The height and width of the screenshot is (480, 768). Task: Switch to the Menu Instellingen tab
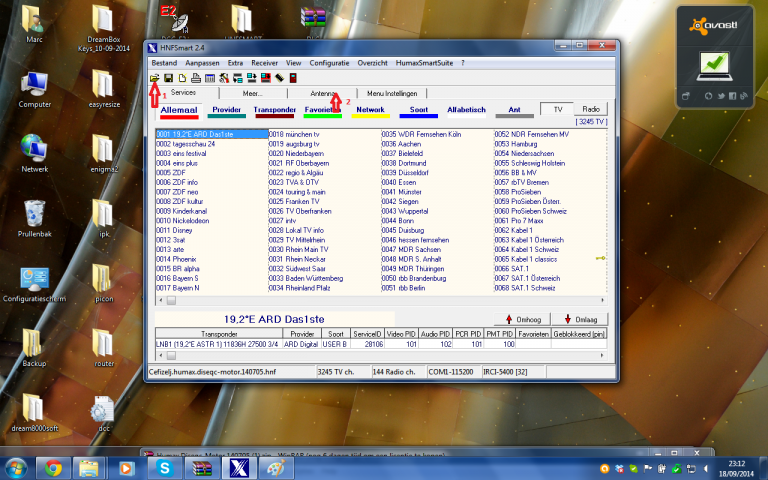point(378,92)
